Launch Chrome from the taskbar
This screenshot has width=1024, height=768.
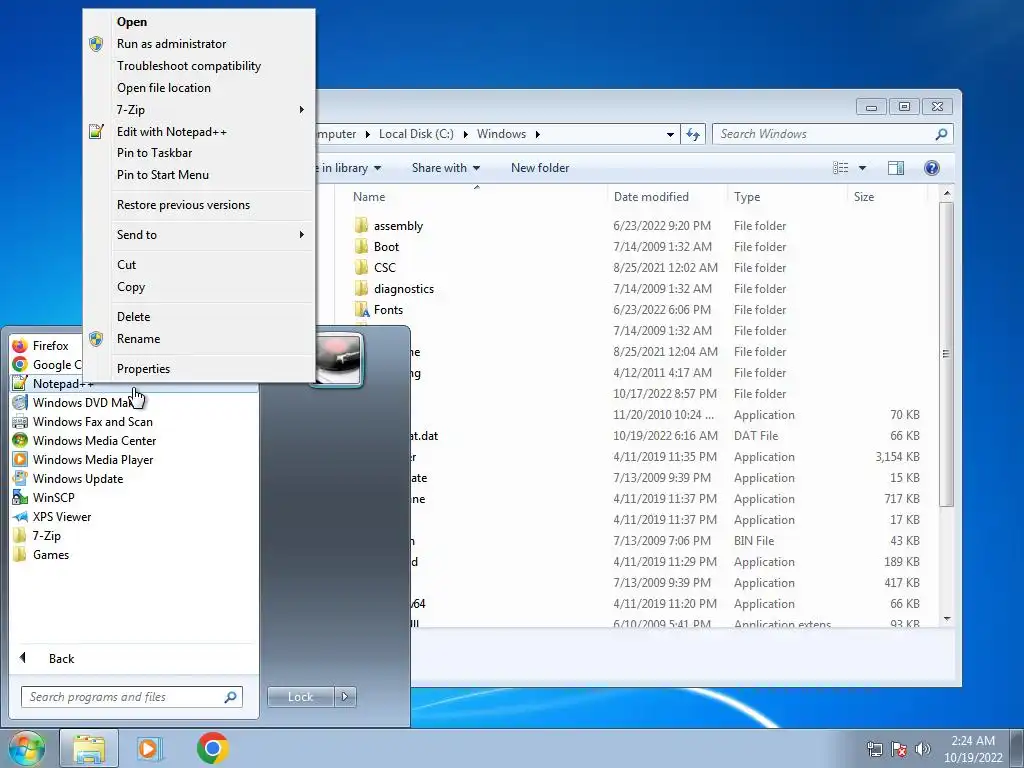(x=212, y=748)
